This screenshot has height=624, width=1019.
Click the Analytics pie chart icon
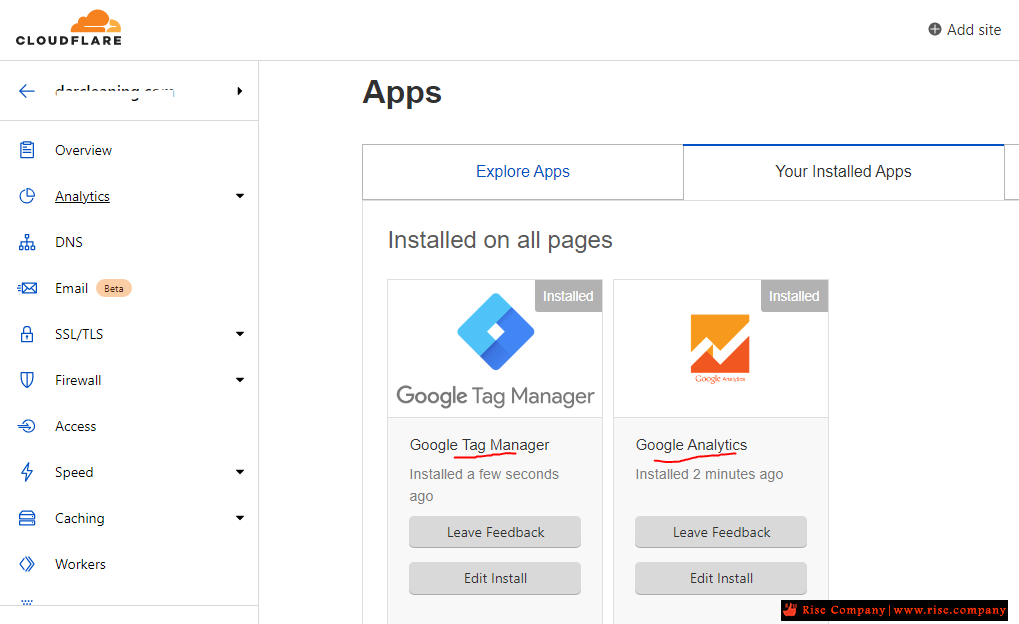click(27, 196)
